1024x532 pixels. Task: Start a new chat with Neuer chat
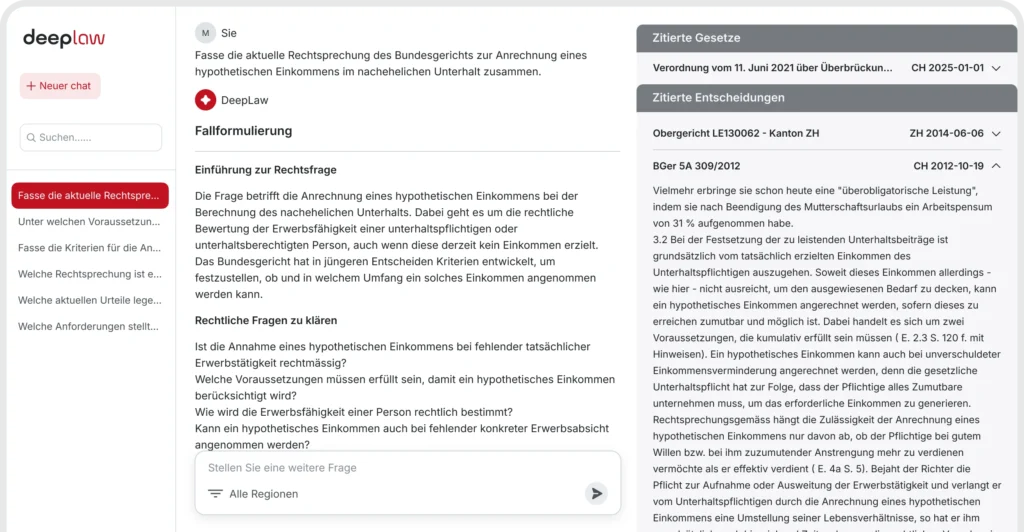coord(60,86)
